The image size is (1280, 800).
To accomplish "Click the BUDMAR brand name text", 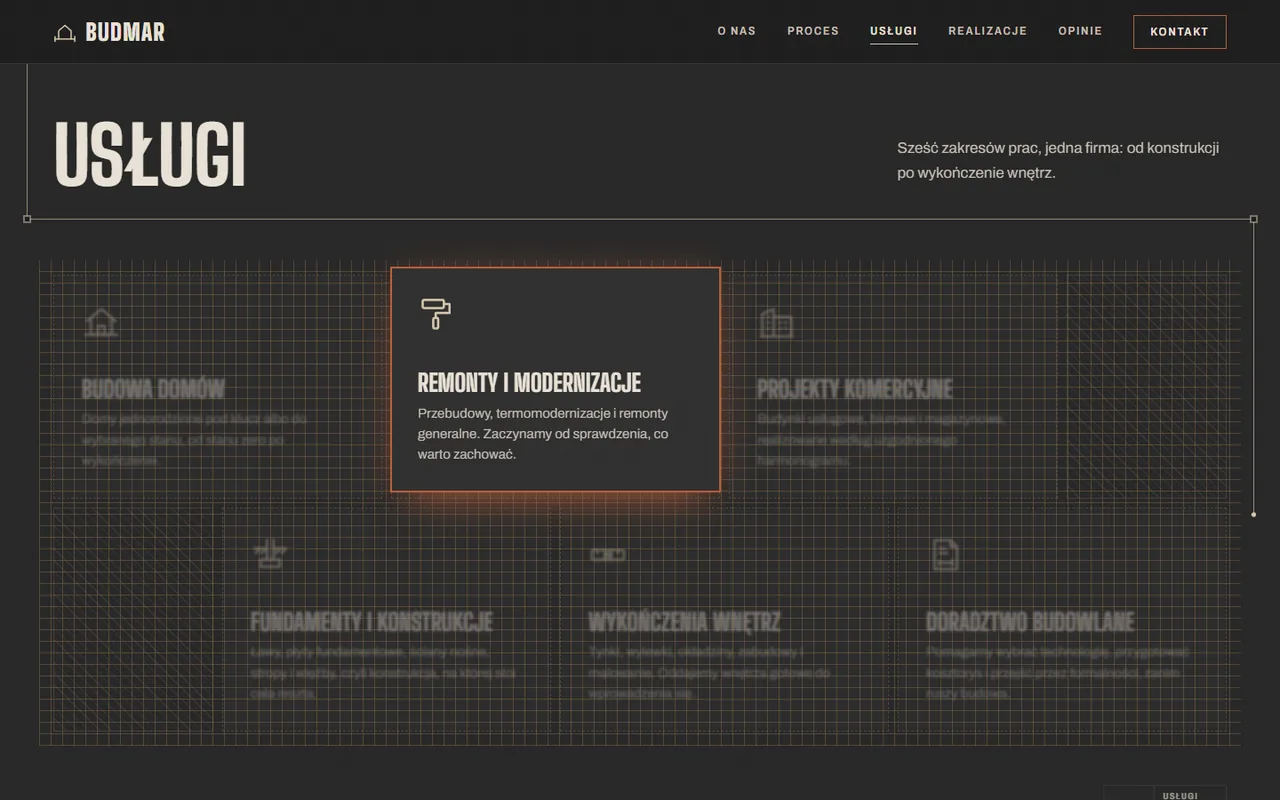I will point(125,32).
